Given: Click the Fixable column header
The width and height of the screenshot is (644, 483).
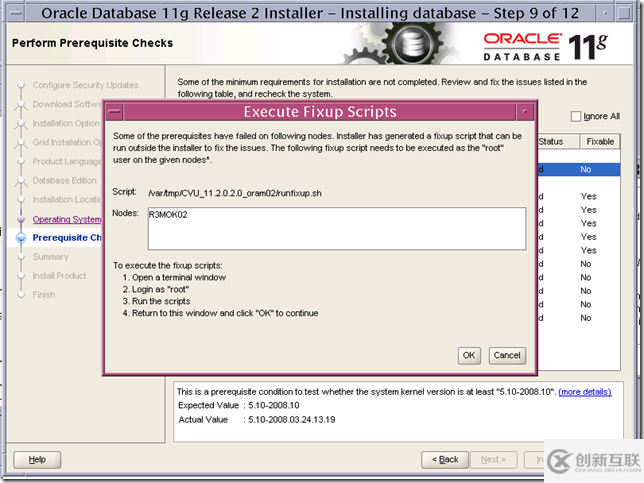Looking at the screenshot, I should (600, 142).
